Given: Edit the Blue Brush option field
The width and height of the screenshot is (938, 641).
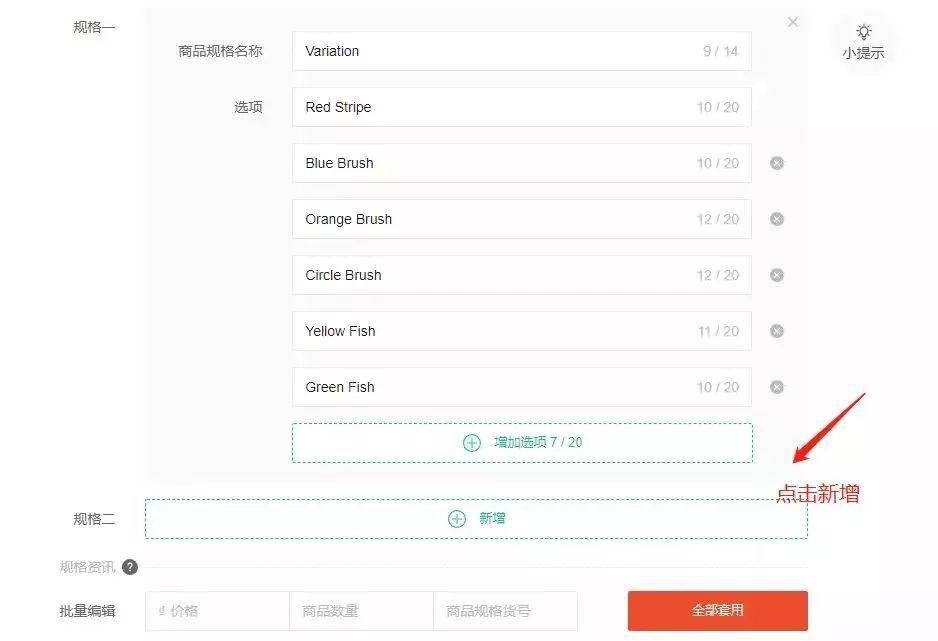Looking at the screenshot, I should pos(522,163).
